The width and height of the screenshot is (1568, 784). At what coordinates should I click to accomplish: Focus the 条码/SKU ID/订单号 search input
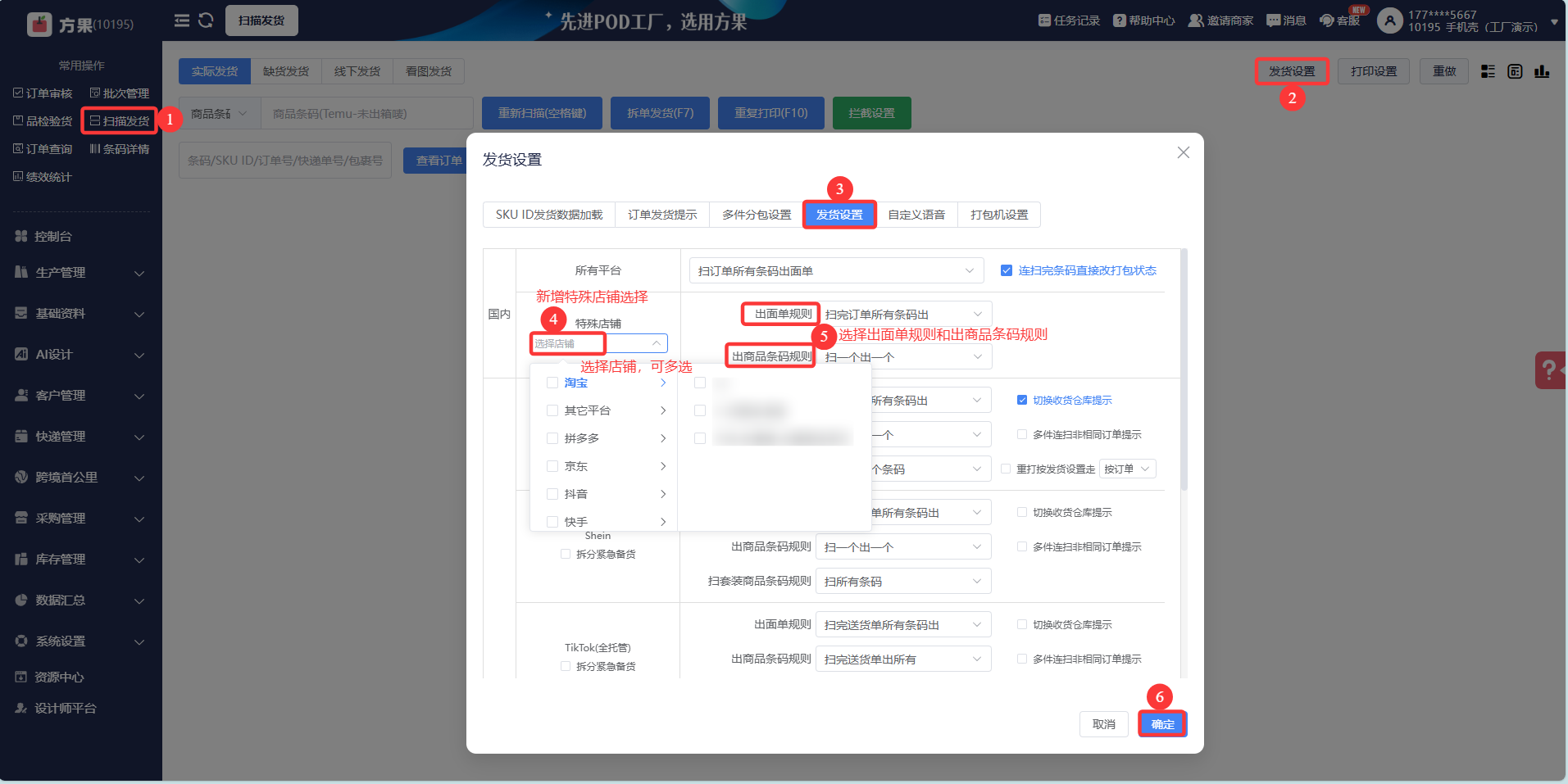tap(285, 161)
